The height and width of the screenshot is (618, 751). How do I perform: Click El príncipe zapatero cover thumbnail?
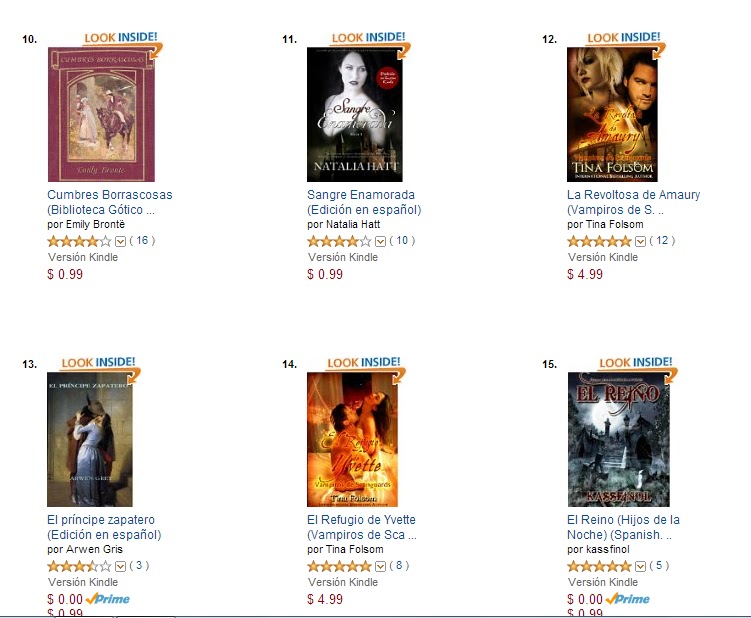[90, 439]
